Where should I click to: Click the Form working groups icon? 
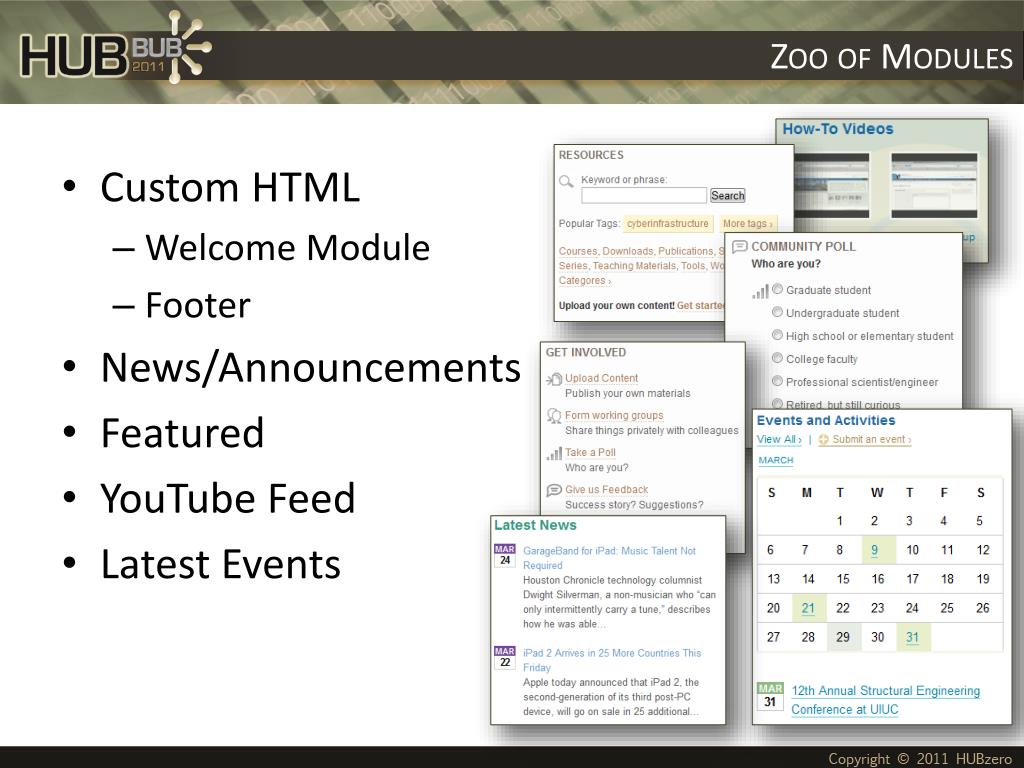[x=554, y=416]
